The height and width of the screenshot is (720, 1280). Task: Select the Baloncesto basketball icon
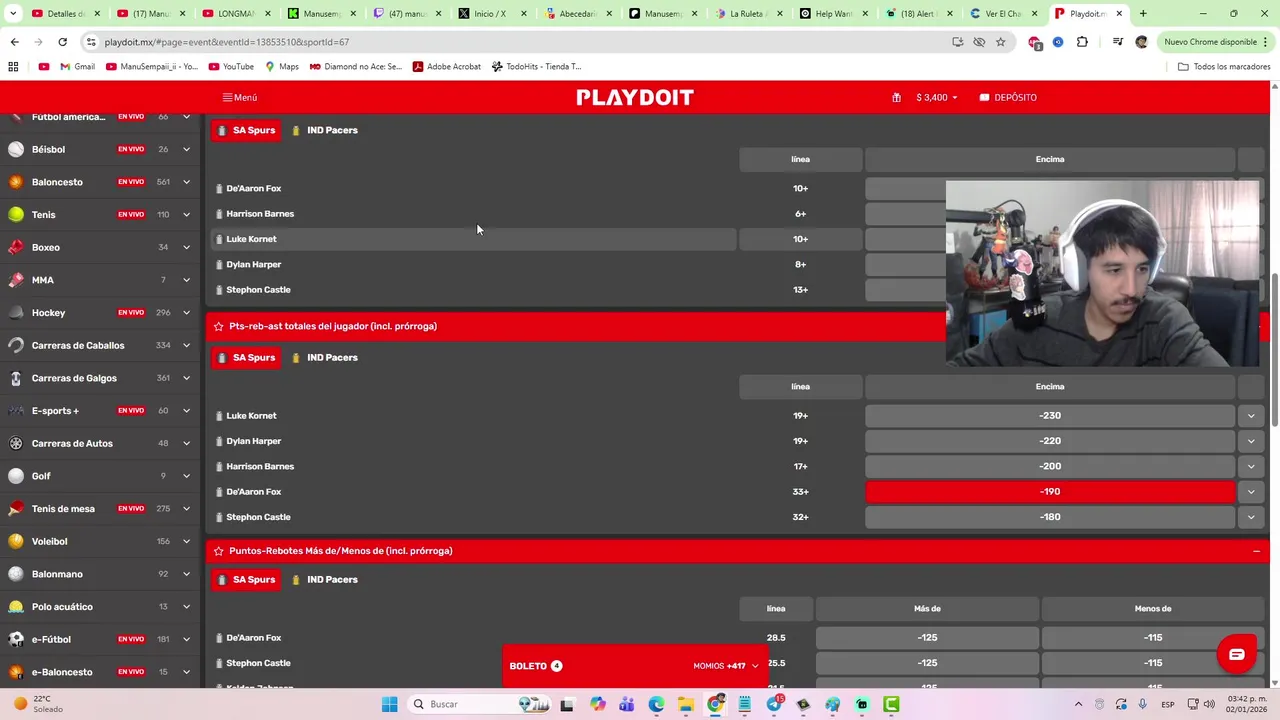16,182
